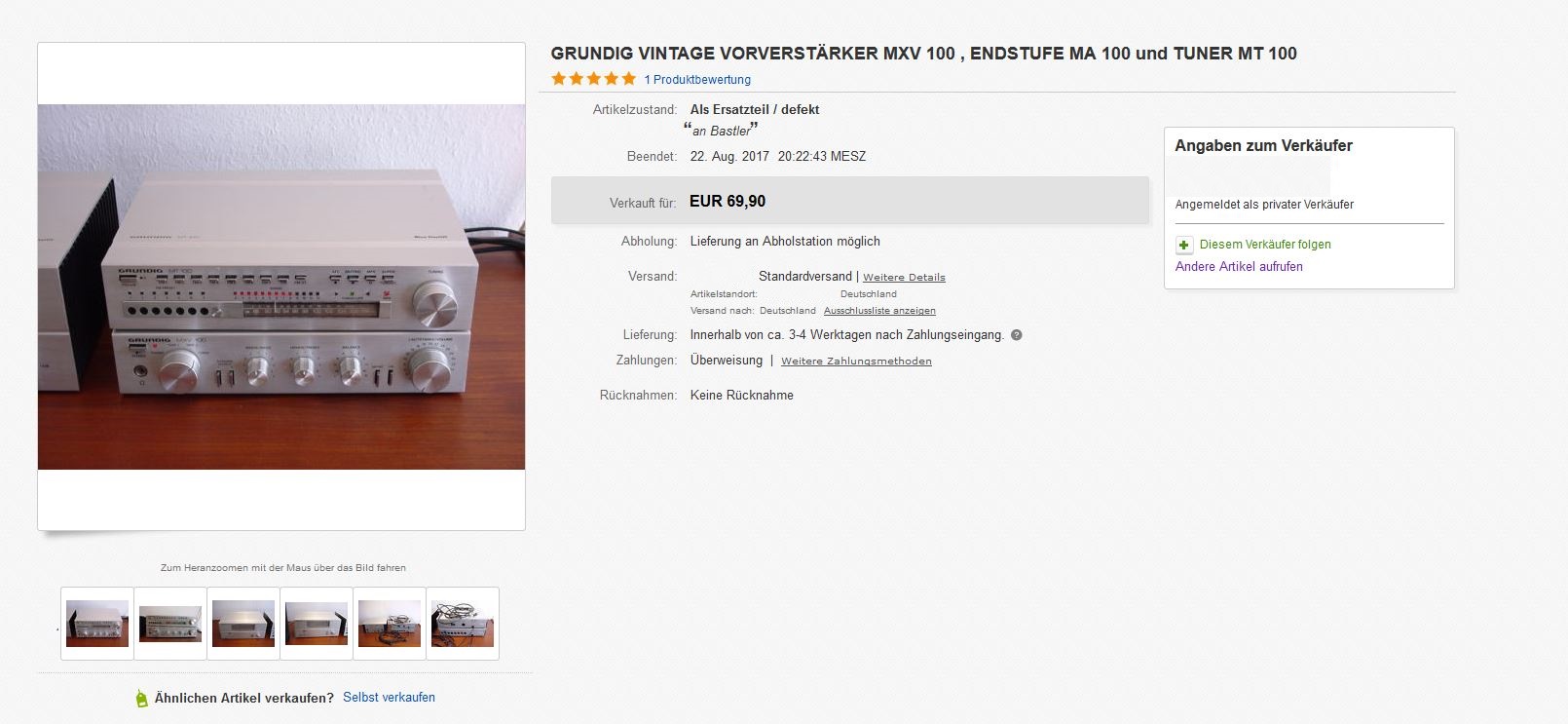This screenshot has height=724, width=1568.
Task: Click the Grundig listing title
Action: (923, 54)
